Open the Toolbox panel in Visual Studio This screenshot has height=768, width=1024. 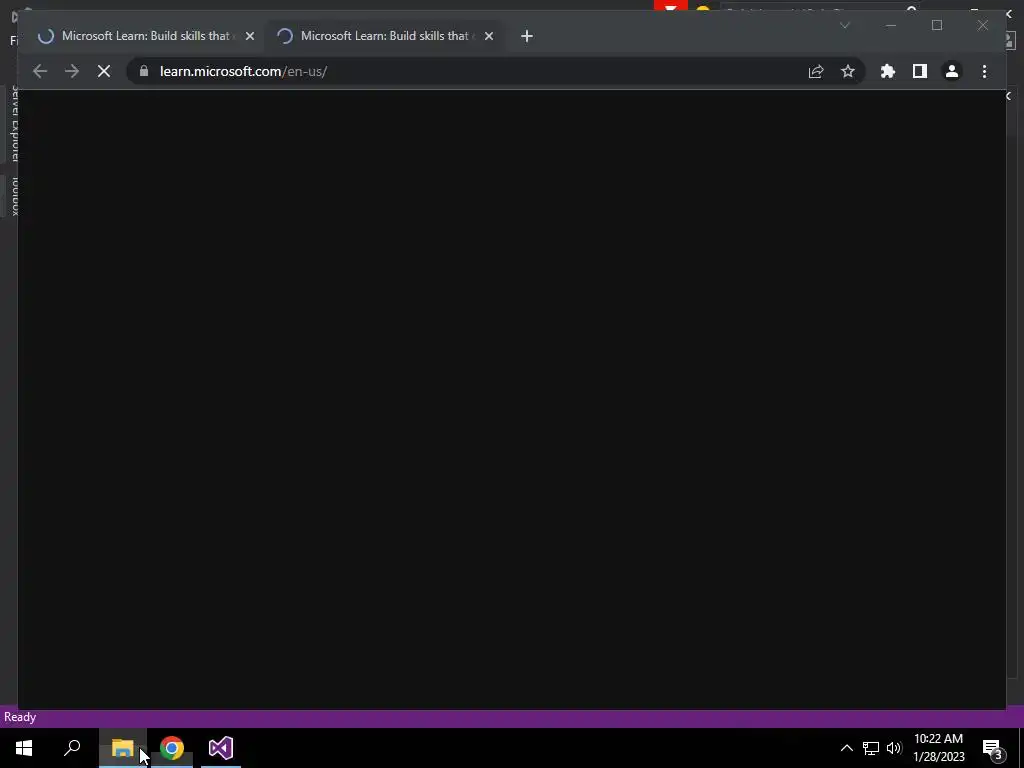click(x=14, y=195)
